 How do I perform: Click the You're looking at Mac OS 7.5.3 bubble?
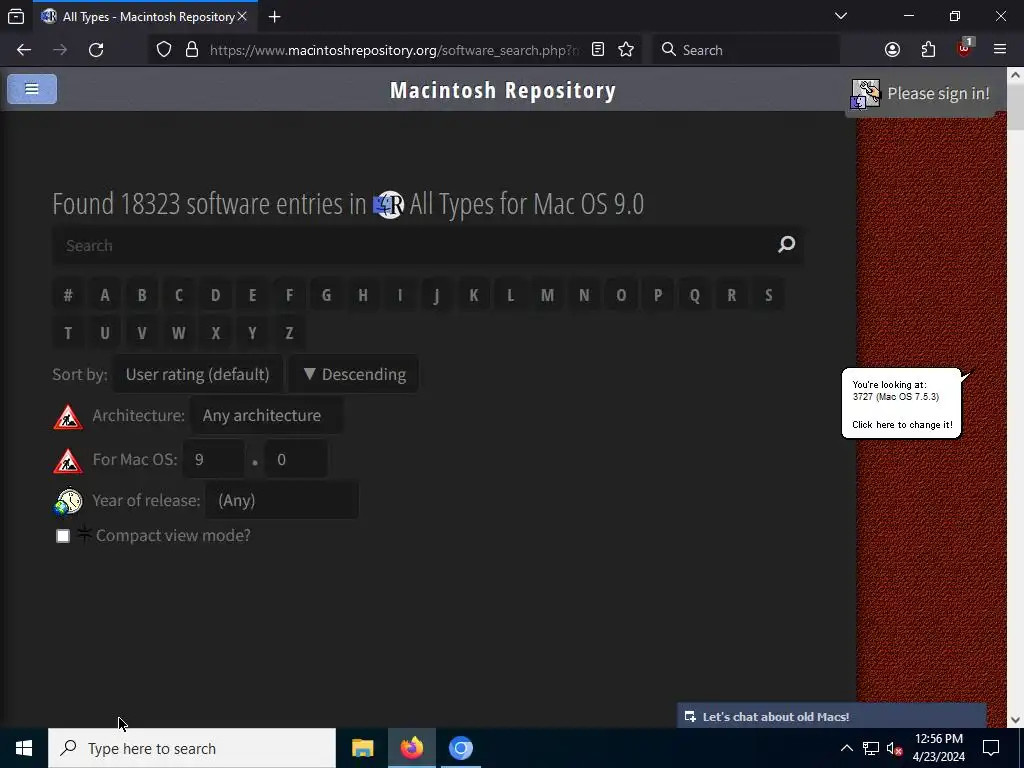901,404
